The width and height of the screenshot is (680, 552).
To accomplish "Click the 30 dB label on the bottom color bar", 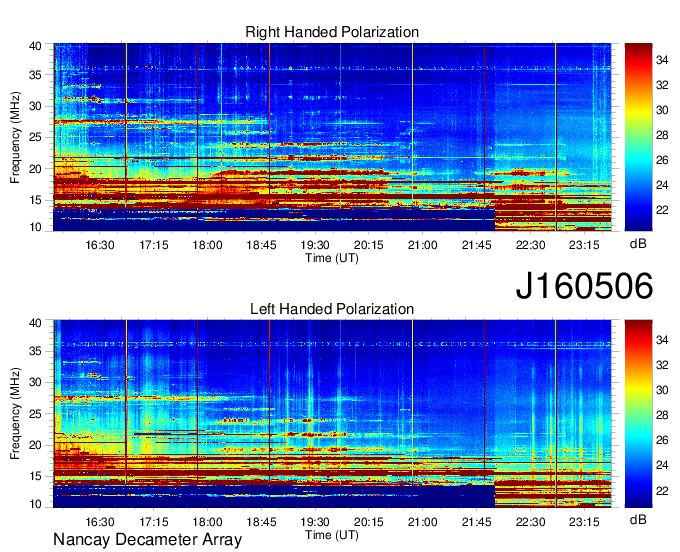I will click(662, 390).
